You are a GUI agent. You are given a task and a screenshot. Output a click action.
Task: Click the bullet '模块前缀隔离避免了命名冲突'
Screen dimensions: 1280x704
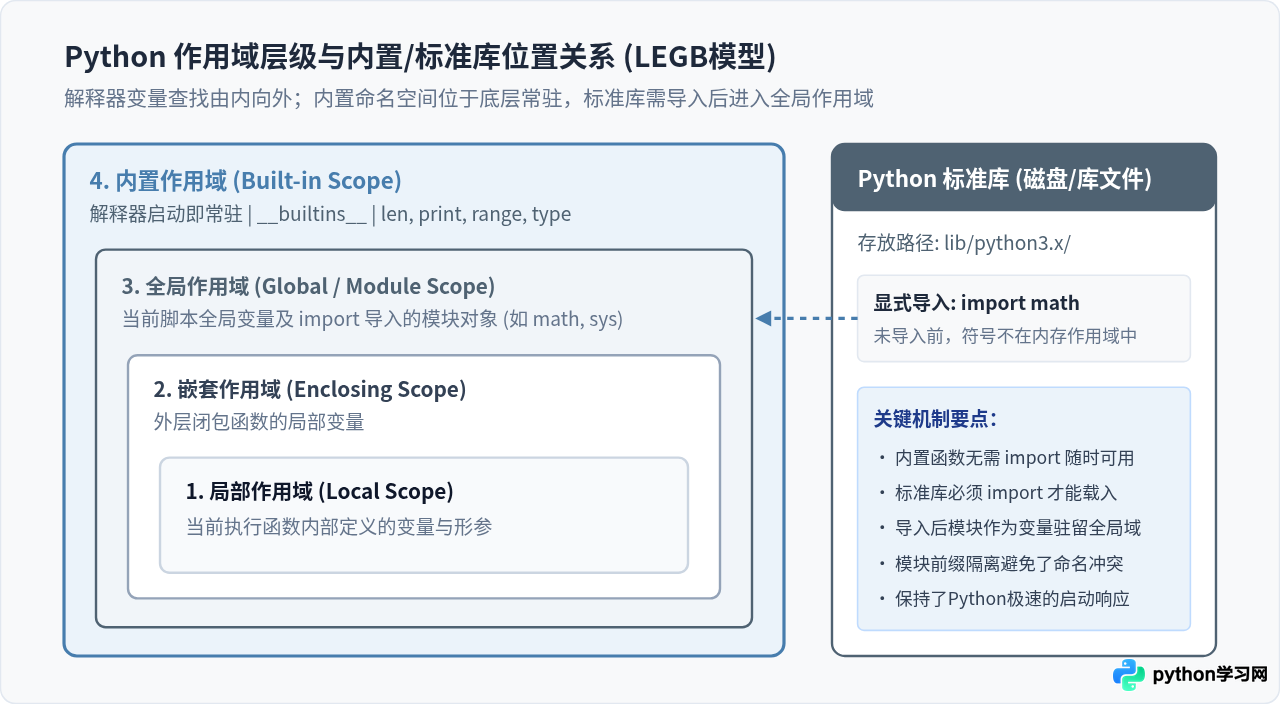(1008, 563)
